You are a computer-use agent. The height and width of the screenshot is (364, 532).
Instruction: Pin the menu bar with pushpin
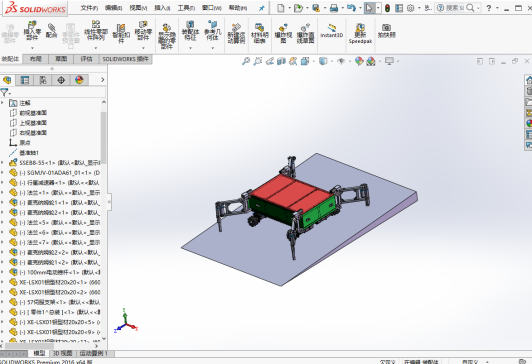tap(262, 8)
